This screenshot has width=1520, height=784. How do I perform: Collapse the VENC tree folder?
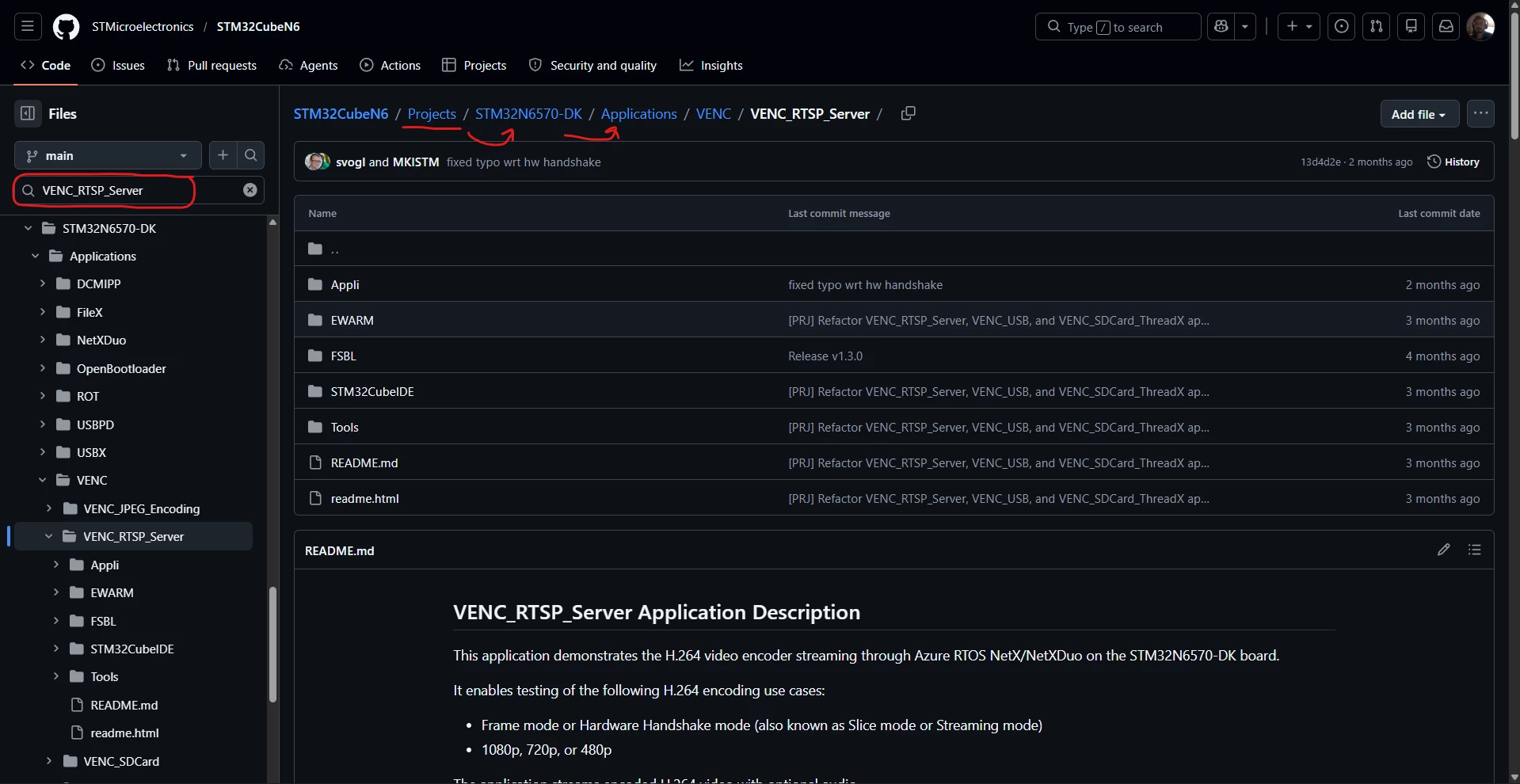point(43,480)
